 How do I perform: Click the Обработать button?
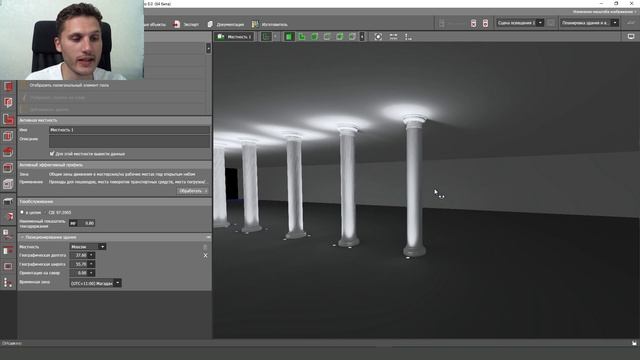(193, 191)
